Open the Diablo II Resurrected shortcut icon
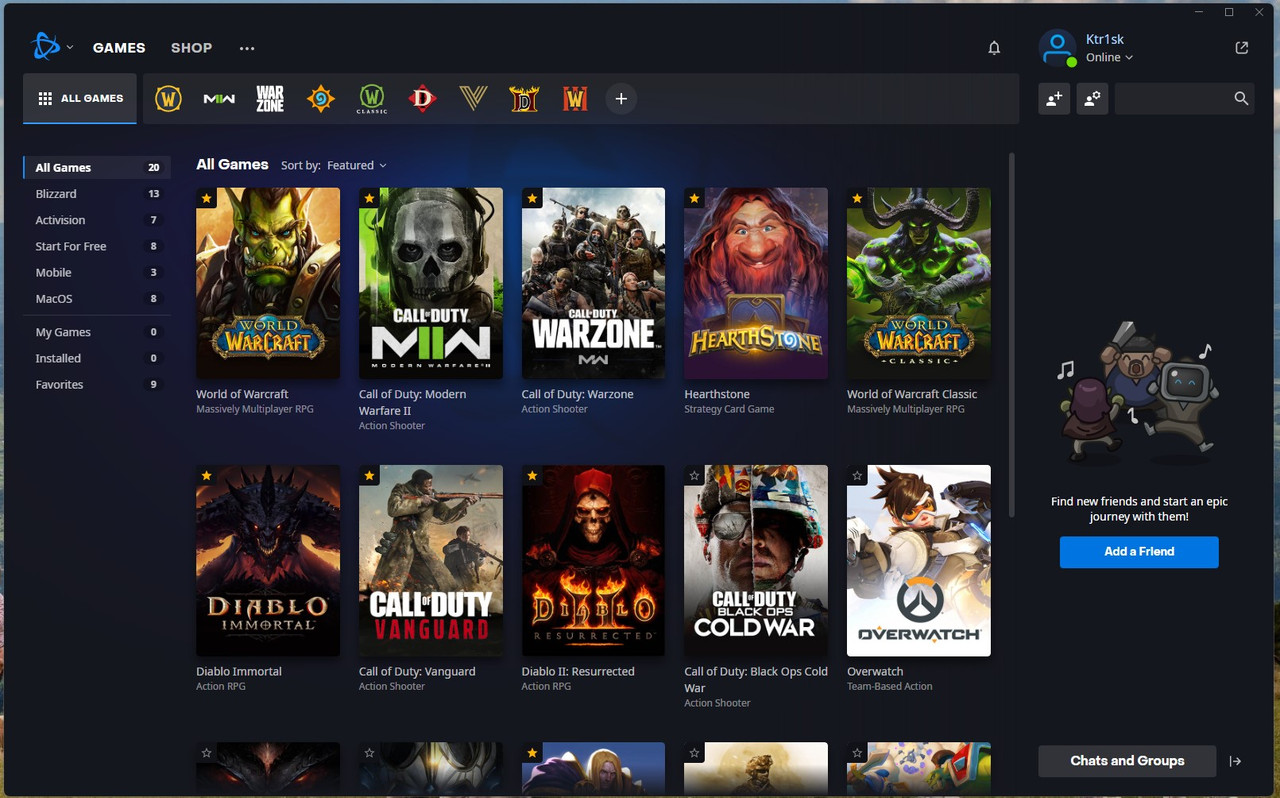Screen dimensions: 1280x798 [x=524, y=98]
